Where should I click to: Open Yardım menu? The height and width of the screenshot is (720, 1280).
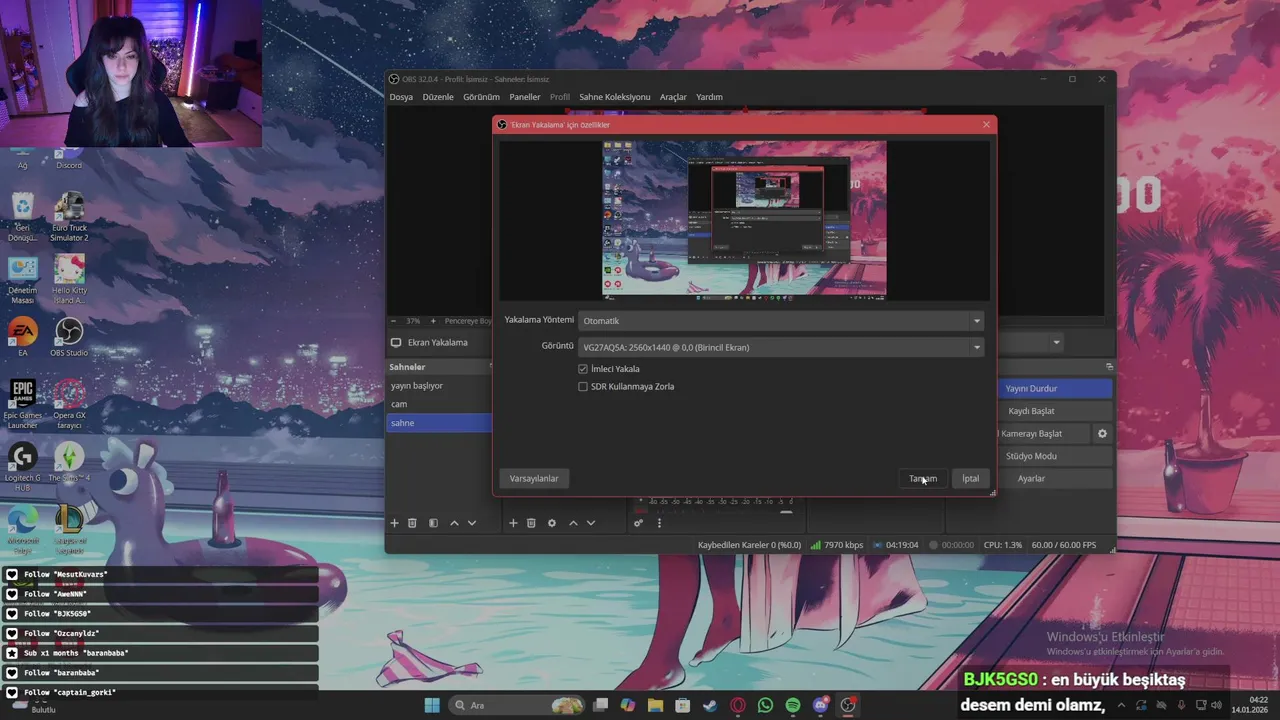[x=709, y=97]
